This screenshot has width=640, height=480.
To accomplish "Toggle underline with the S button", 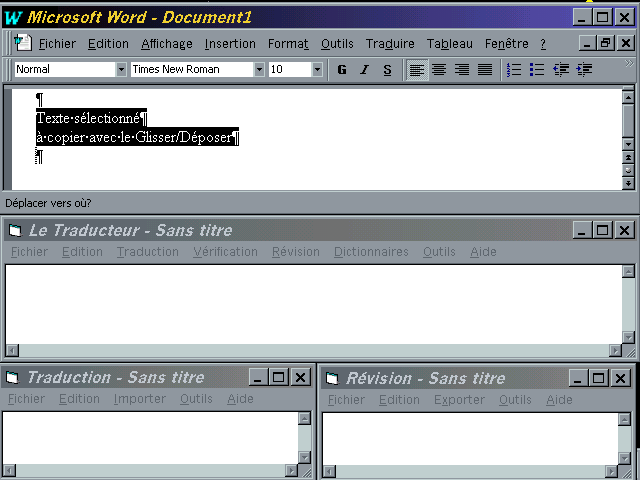I will (387, 70).
